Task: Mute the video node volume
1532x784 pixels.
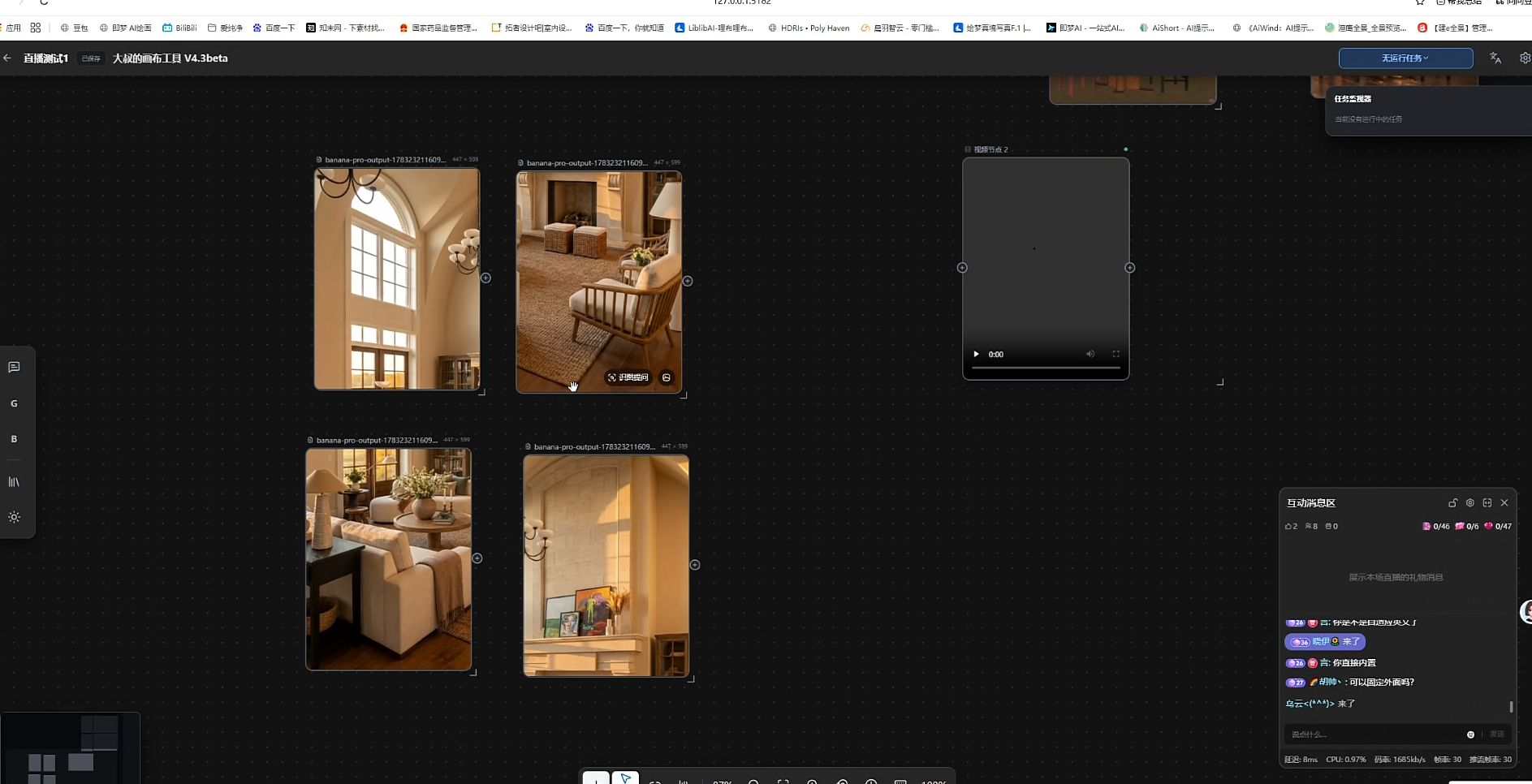Action: [x=1090, y=354]
